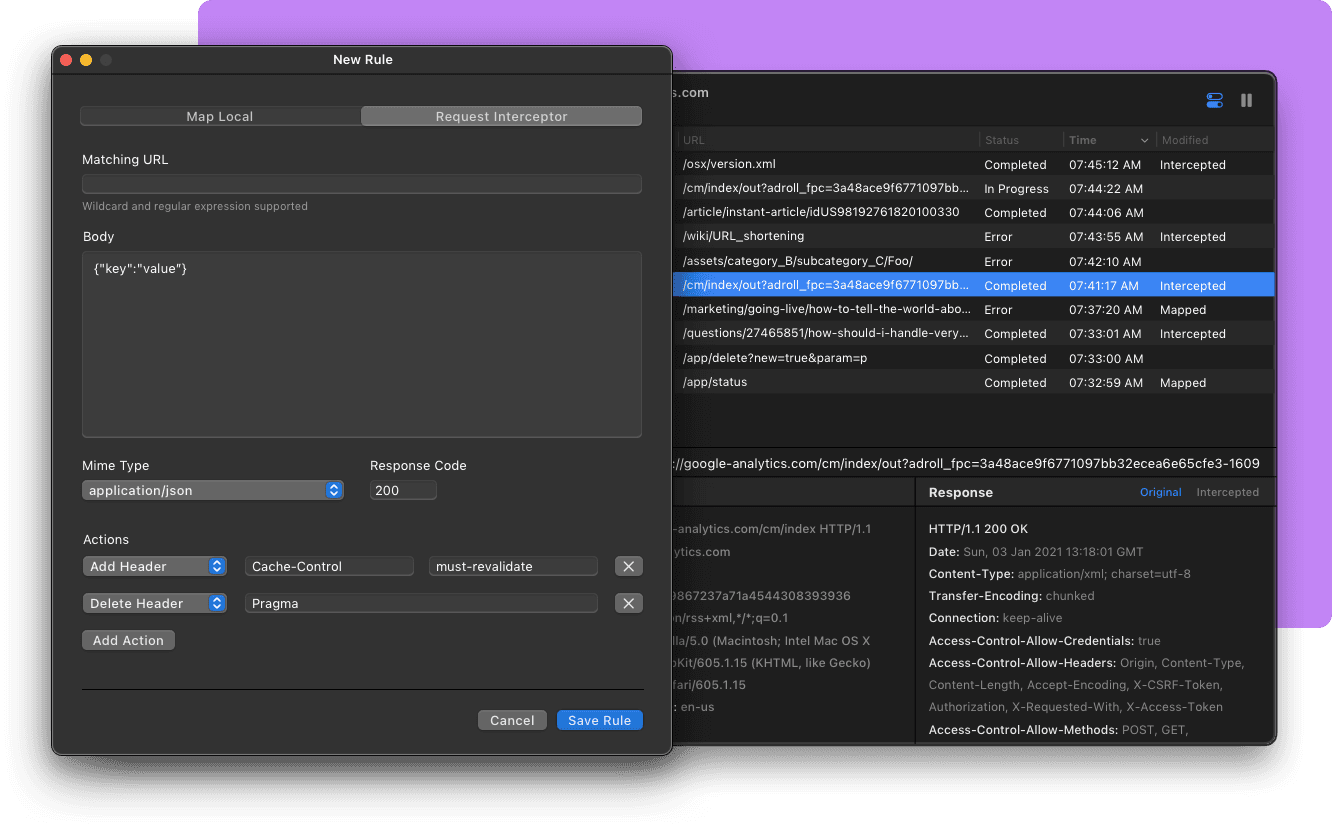Click the blue rules toggle icon in toolbar
The width and height of the screenshot is (1332, 826).
[x=1214, y=100]
